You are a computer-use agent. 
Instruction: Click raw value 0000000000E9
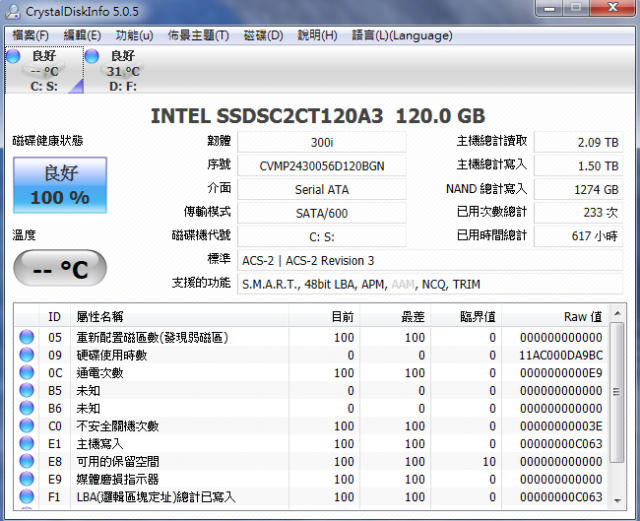(x=561, y=373)
